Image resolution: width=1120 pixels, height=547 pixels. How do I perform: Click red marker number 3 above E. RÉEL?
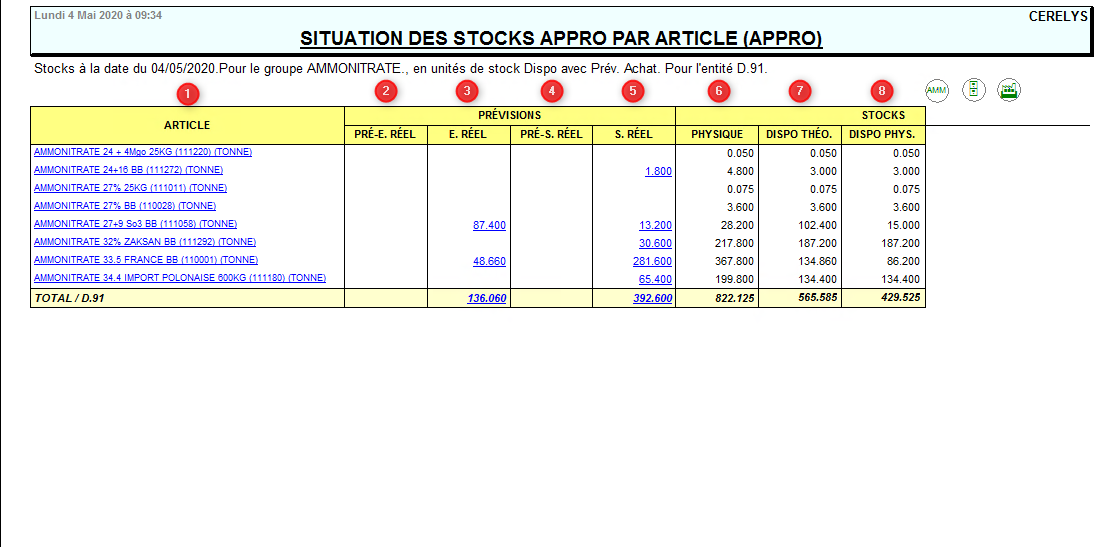pos(466,91)
